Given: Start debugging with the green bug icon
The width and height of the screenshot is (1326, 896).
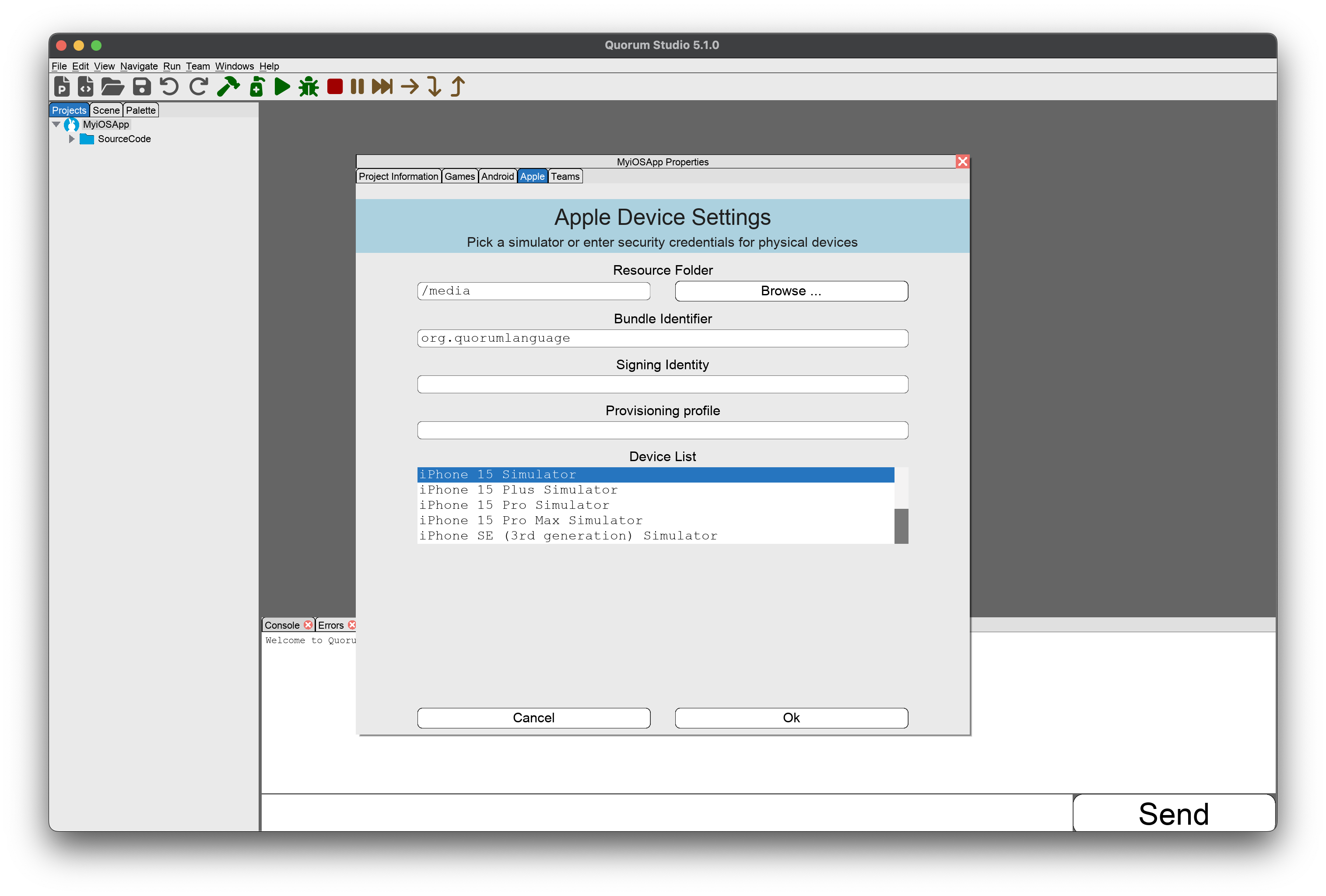Looking at the screenshot, I should [x=309, y=87].
